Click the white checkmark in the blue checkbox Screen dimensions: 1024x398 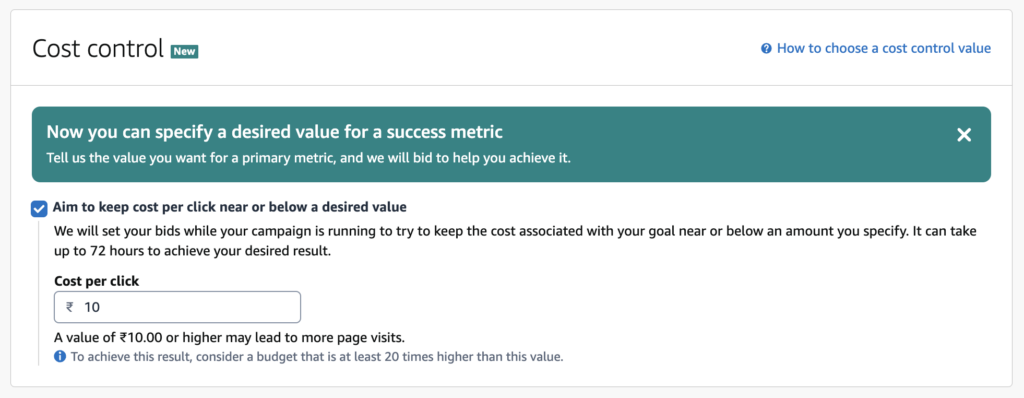(39, 209)
